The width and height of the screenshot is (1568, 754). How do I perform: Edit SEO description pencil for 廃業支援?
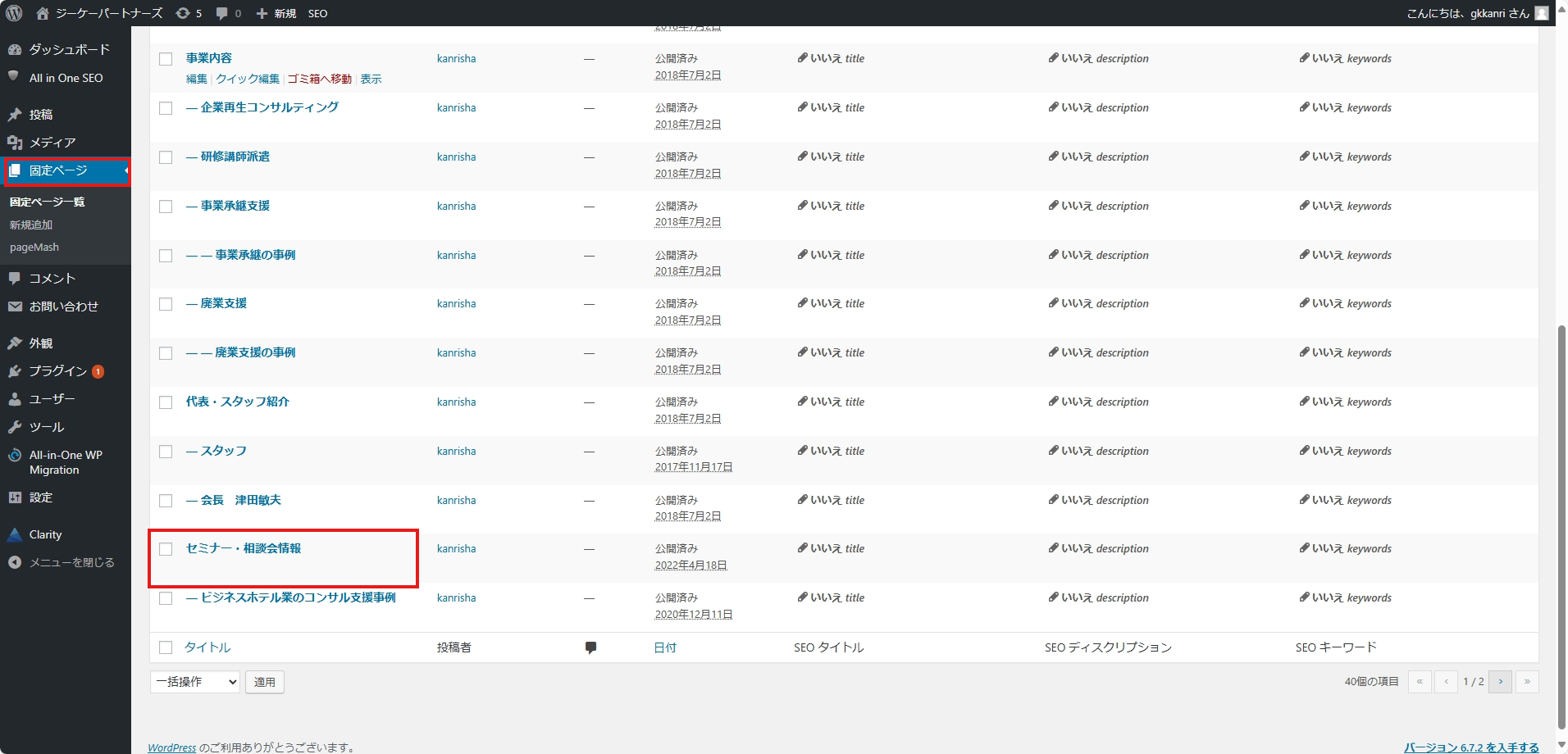tap(1053, 303)
